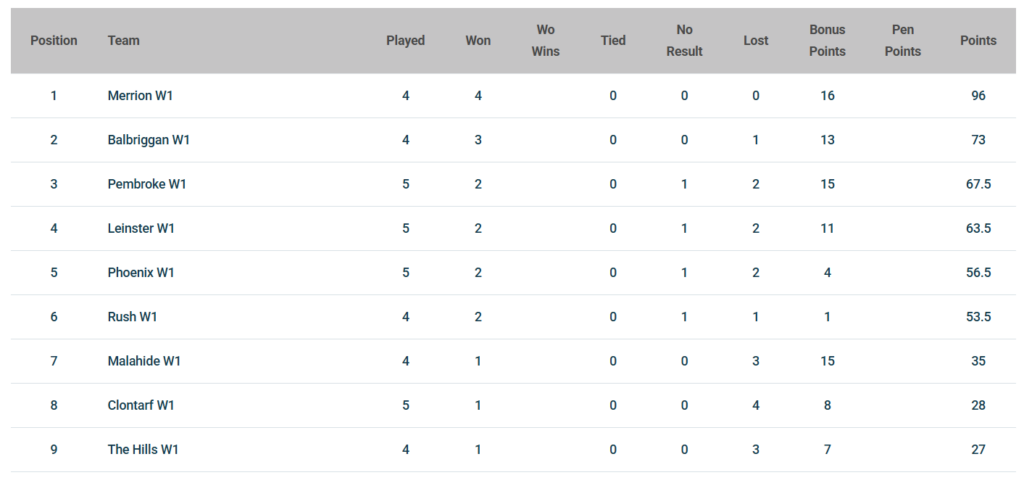Viewport: 1024px width, 483px height.
Task: Click Merrion W1's 96 points value
Action: click(978, 96)
